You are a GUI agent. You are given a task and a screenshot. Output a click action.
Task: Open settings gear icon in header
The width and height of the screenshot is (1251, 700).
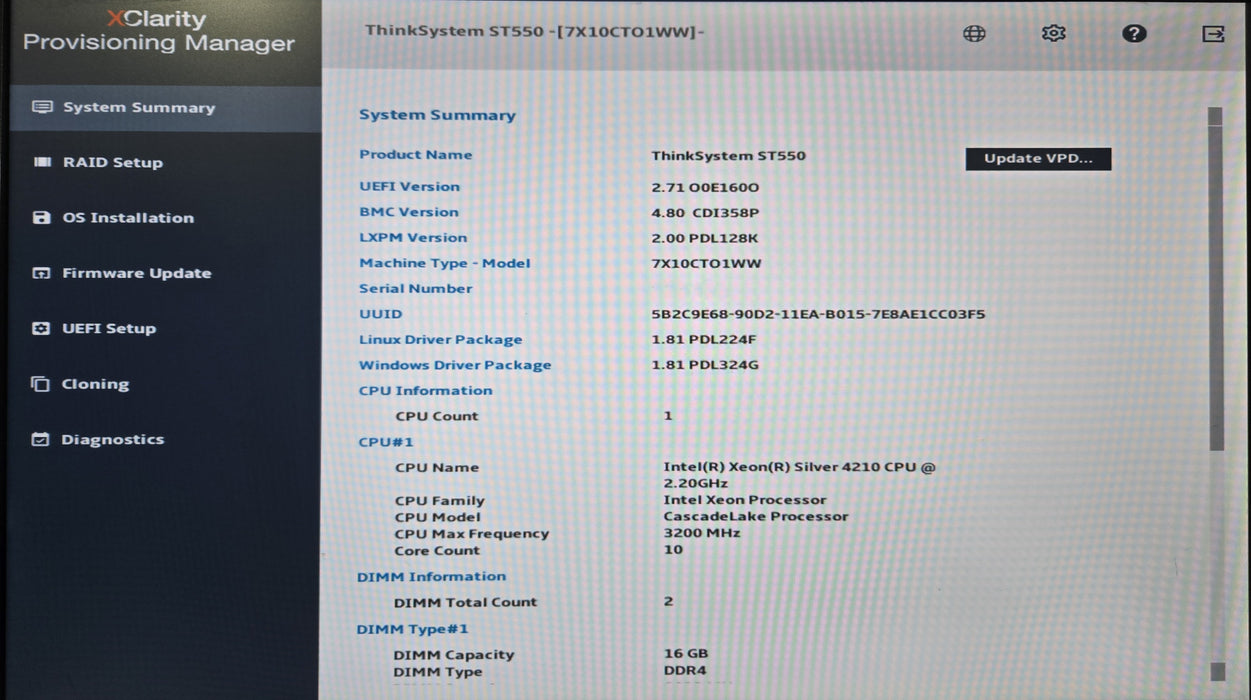1053,33
